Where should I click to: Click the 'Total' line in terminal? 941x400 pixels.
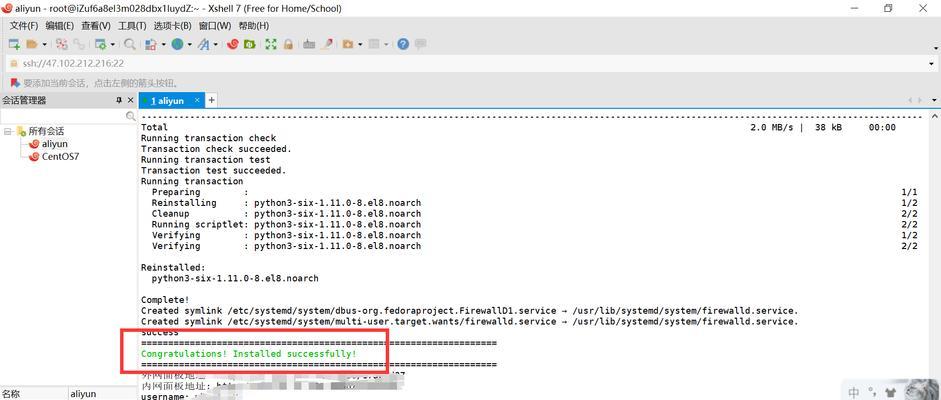[154, 127]
